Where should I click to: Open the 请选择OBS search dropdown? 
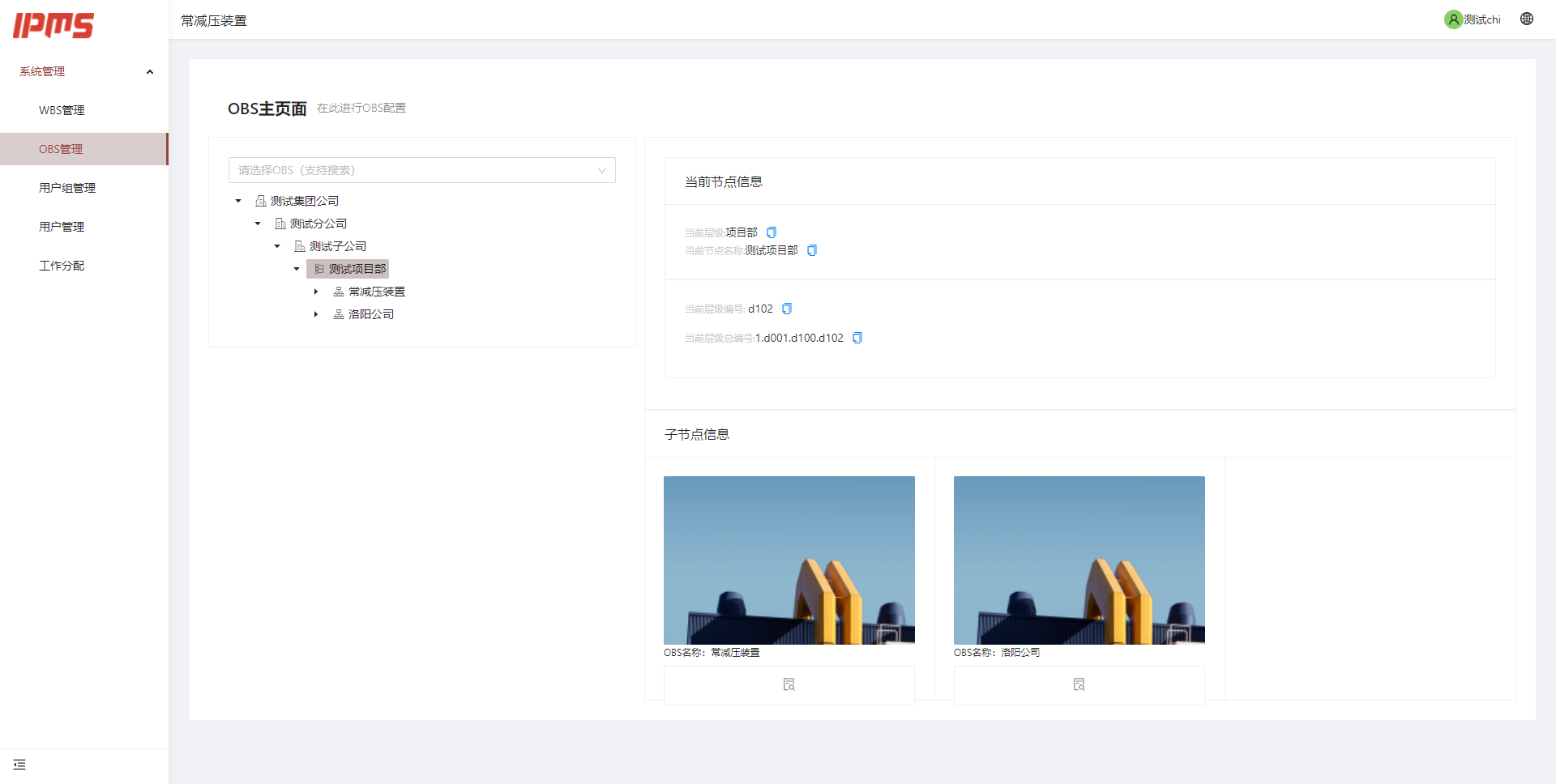click(x=422, y=170)
